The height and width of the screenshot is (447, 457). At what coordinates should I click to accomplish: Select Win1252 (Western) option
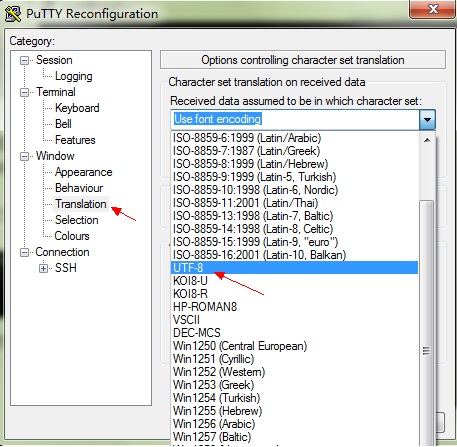pyautogui.click(x=294, y=372)
